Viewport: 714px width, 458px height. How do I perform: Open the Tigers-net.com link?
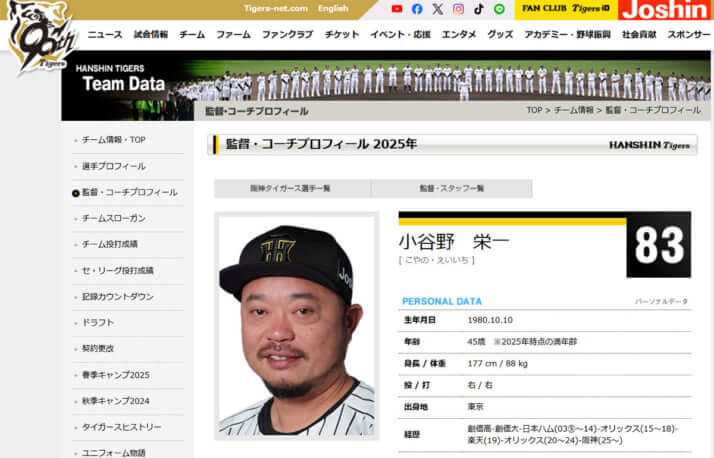[x=275, y=8]
